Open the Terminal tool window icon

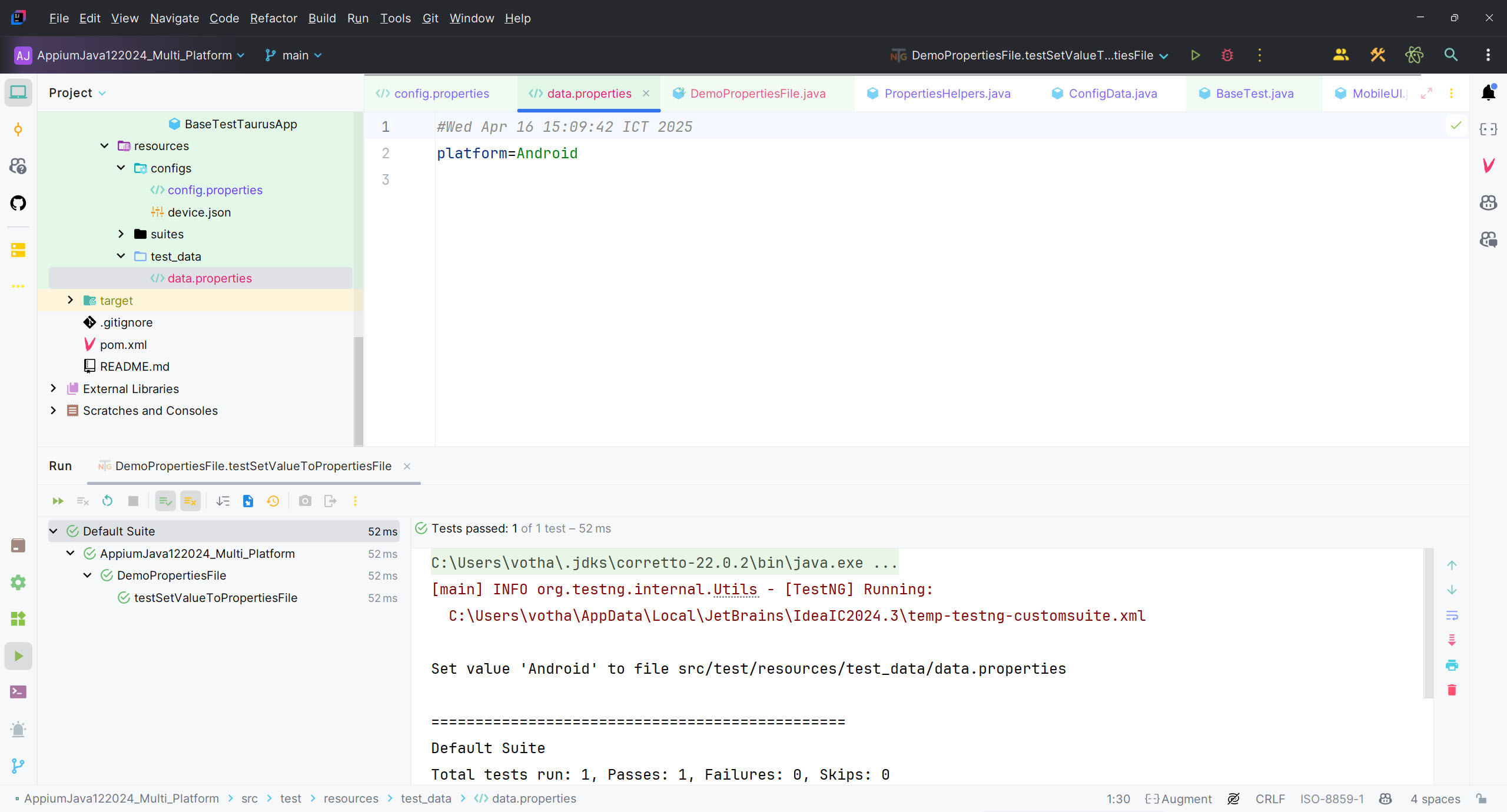point(18,692)
